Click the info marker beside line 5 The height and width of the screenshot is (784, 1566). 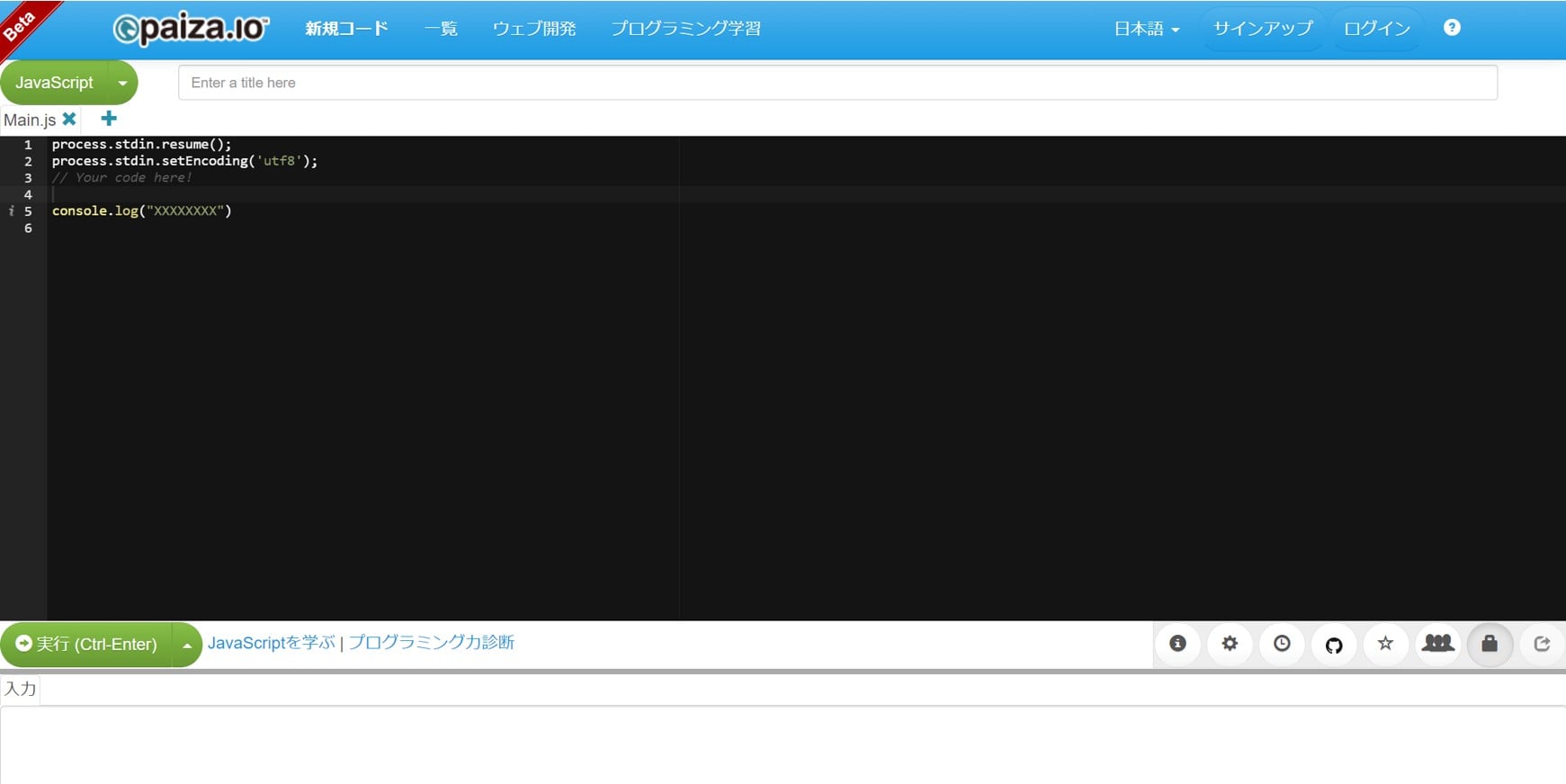(x=11, y=211)
